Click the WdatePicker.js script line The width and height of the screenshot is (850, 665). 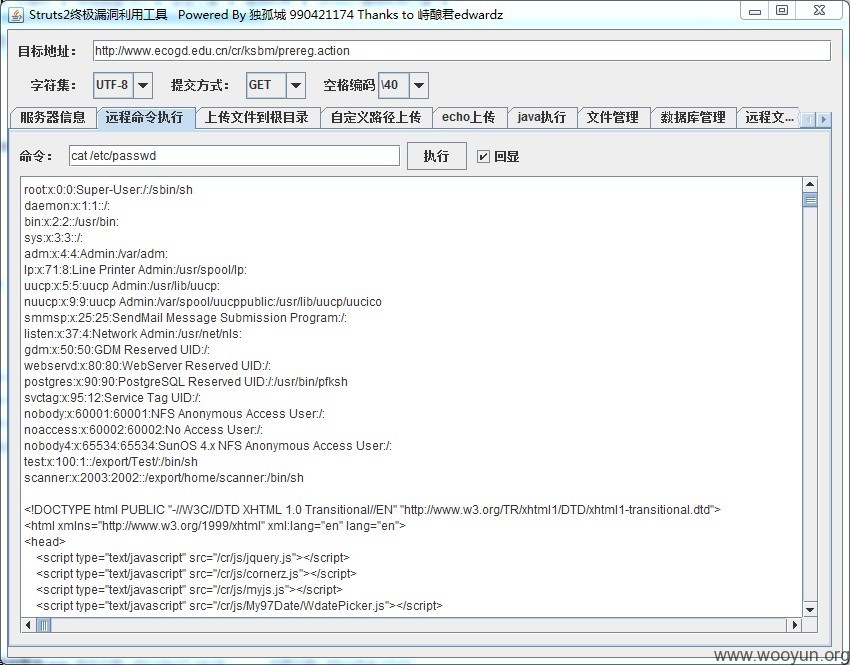(240, 605)
